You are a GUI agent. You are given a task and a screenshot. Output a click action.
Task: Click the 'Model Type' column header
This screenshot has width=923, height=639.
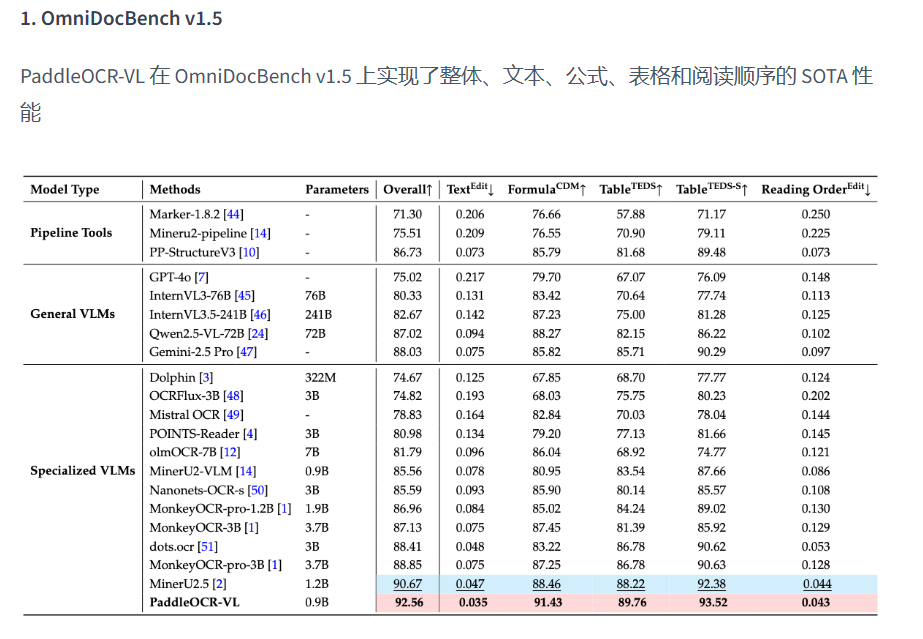pos(65,189)
